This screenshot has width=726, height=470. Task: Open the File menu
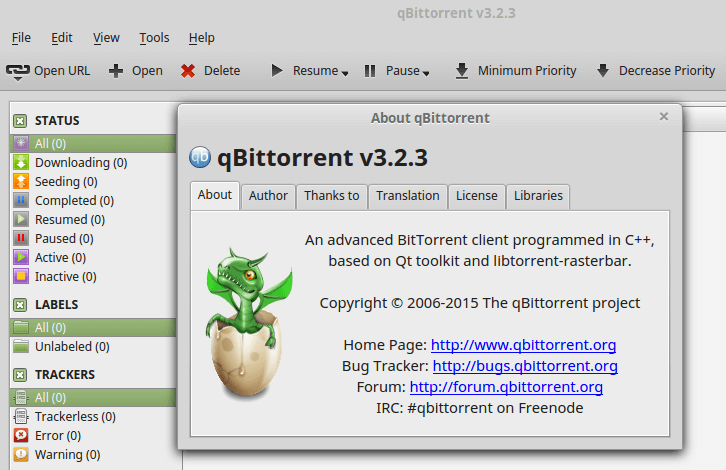point(21,38)
